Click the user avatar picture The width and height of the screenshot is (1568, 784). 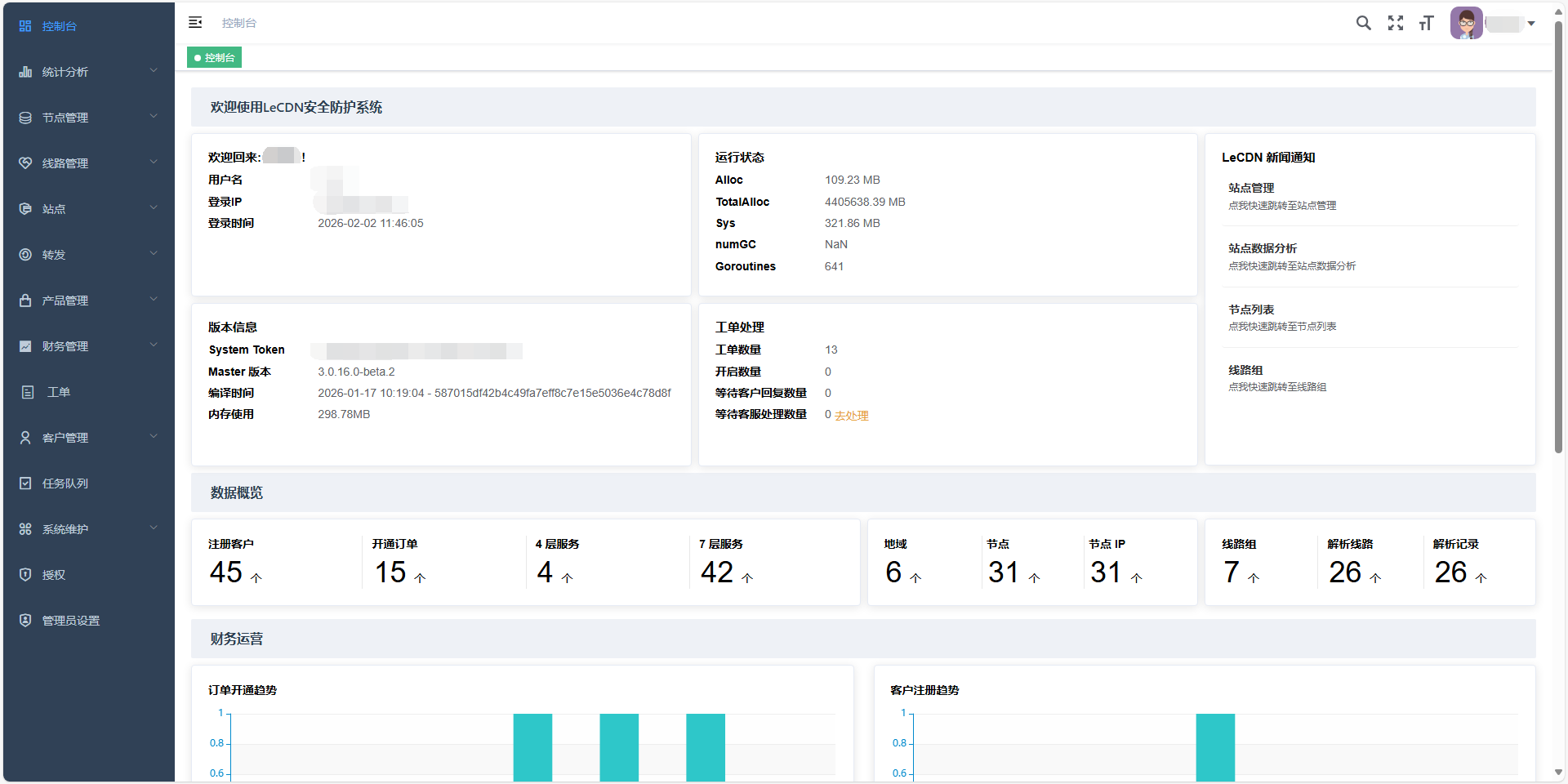[x=1466, y=23]
